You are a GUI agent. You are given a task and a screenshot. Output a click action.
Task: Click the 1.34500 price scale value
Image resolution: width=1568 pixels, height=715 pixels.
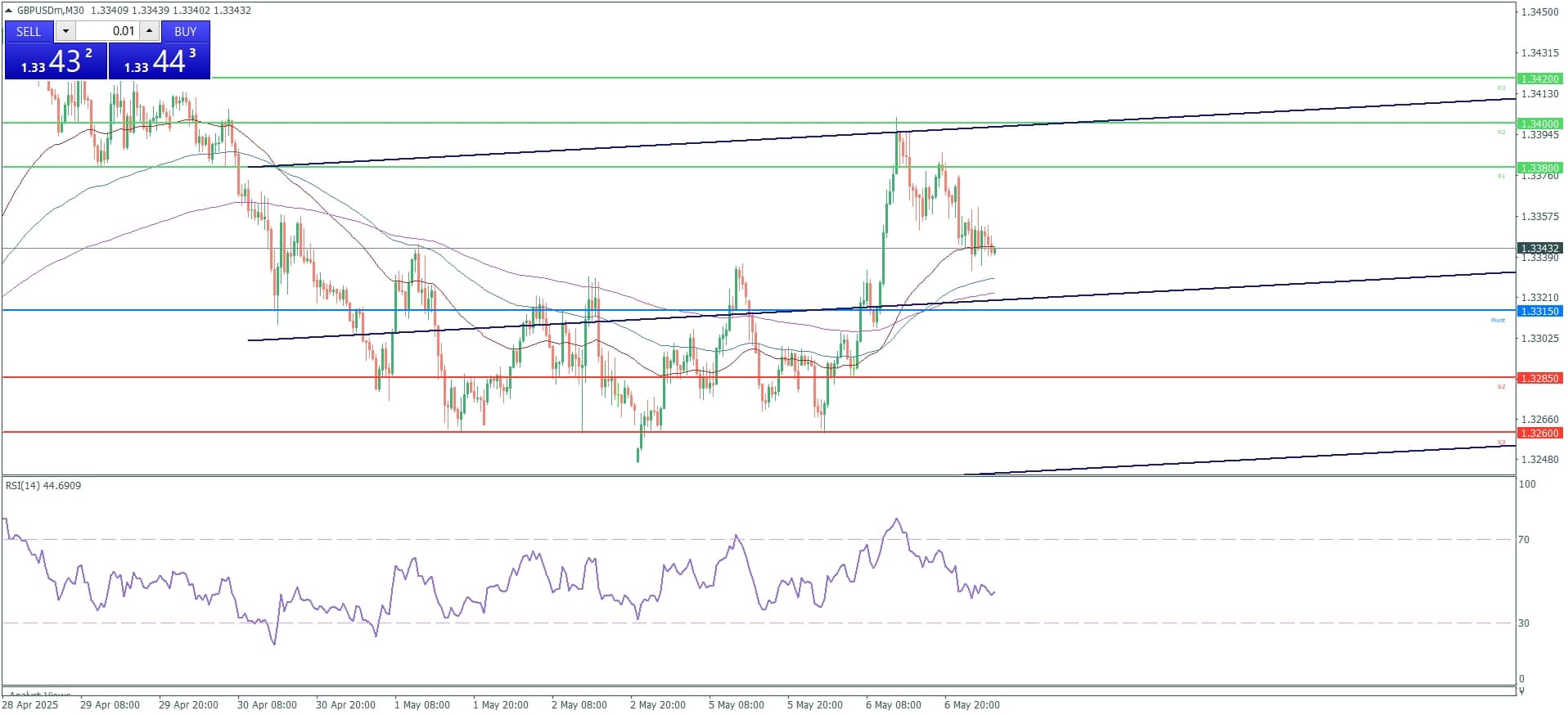click(1539, 12)
